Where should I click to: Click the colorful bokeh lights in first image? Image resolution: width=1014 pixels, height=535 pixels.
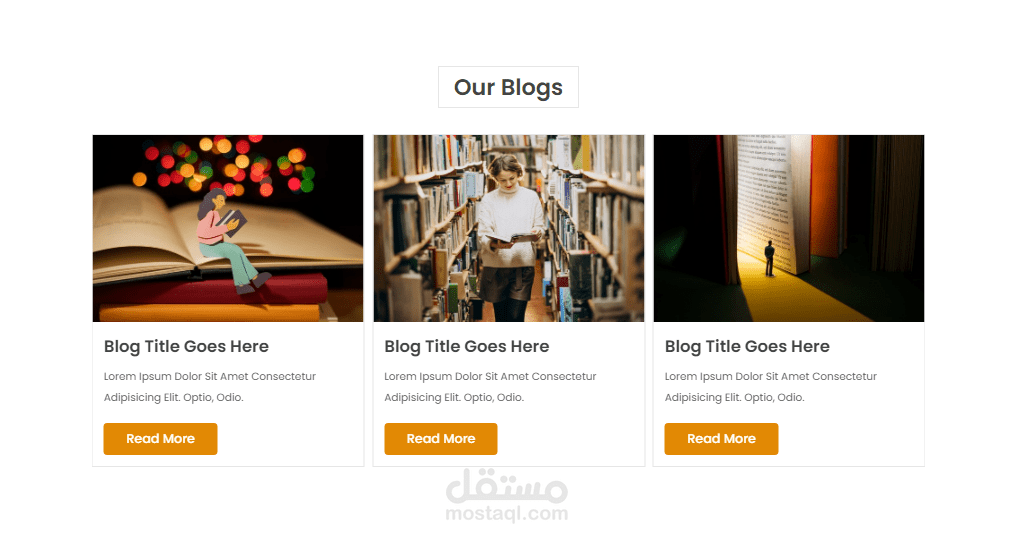coord(223,165)
